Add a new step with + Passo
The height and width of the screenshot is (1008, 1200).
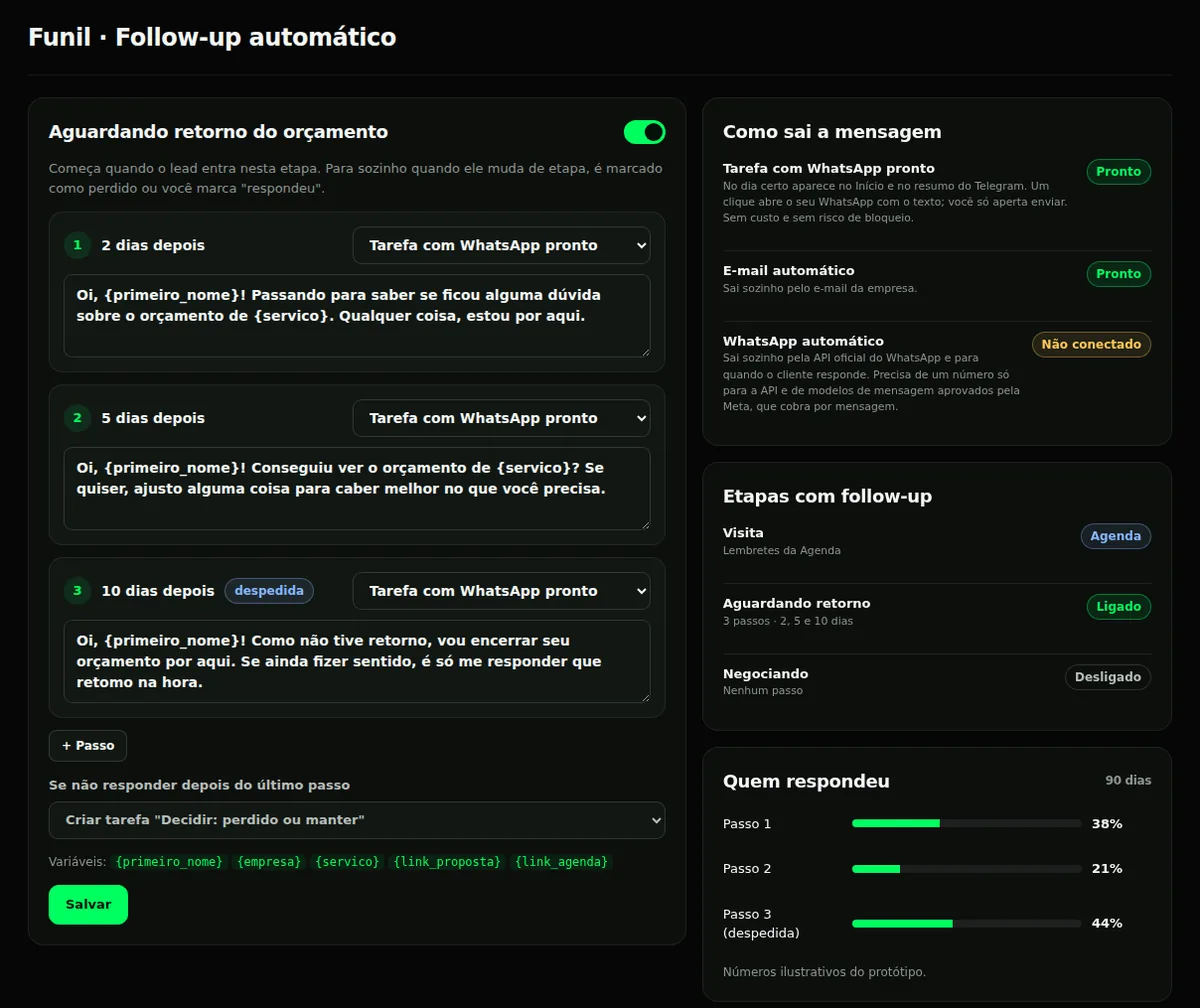click(88, 746)
